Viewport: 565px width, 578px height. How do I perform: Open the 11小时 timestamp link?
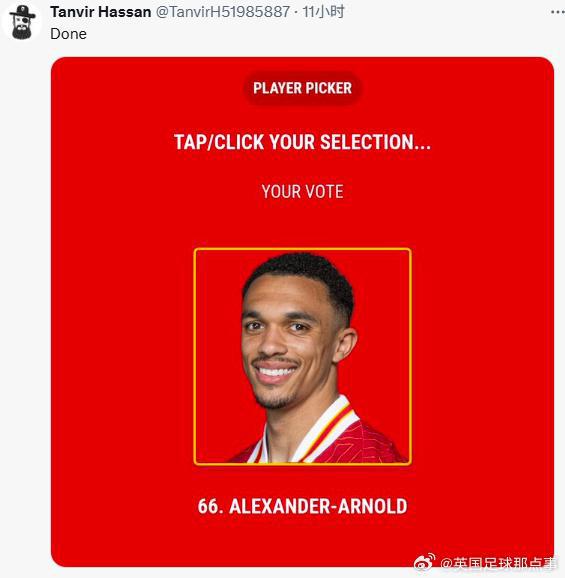tap(323, 12)
